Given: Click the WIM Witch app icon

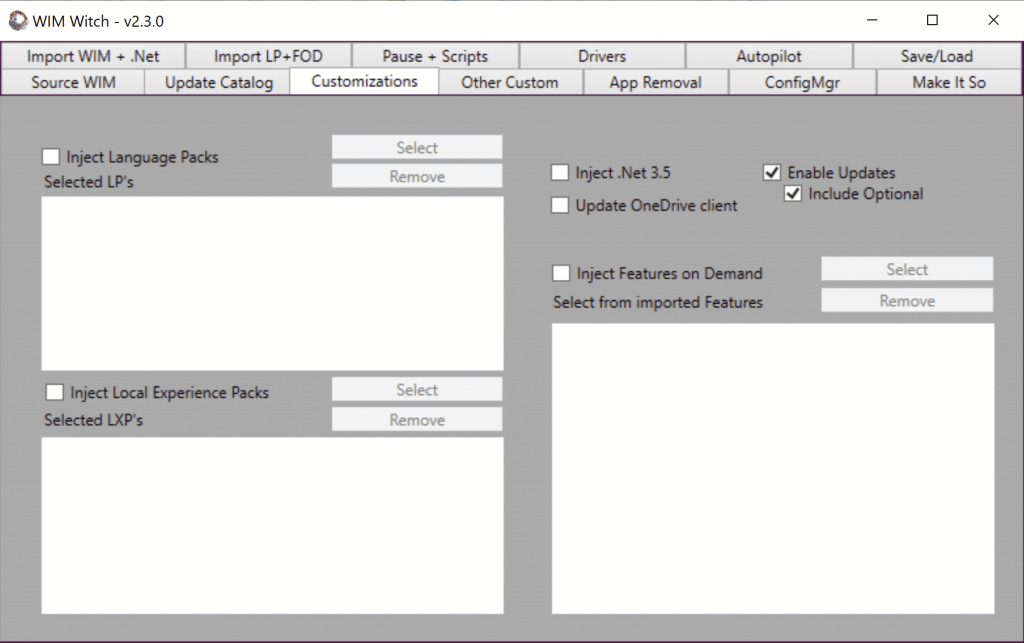Looking at the screenshot, I should (x=18, y=21).
